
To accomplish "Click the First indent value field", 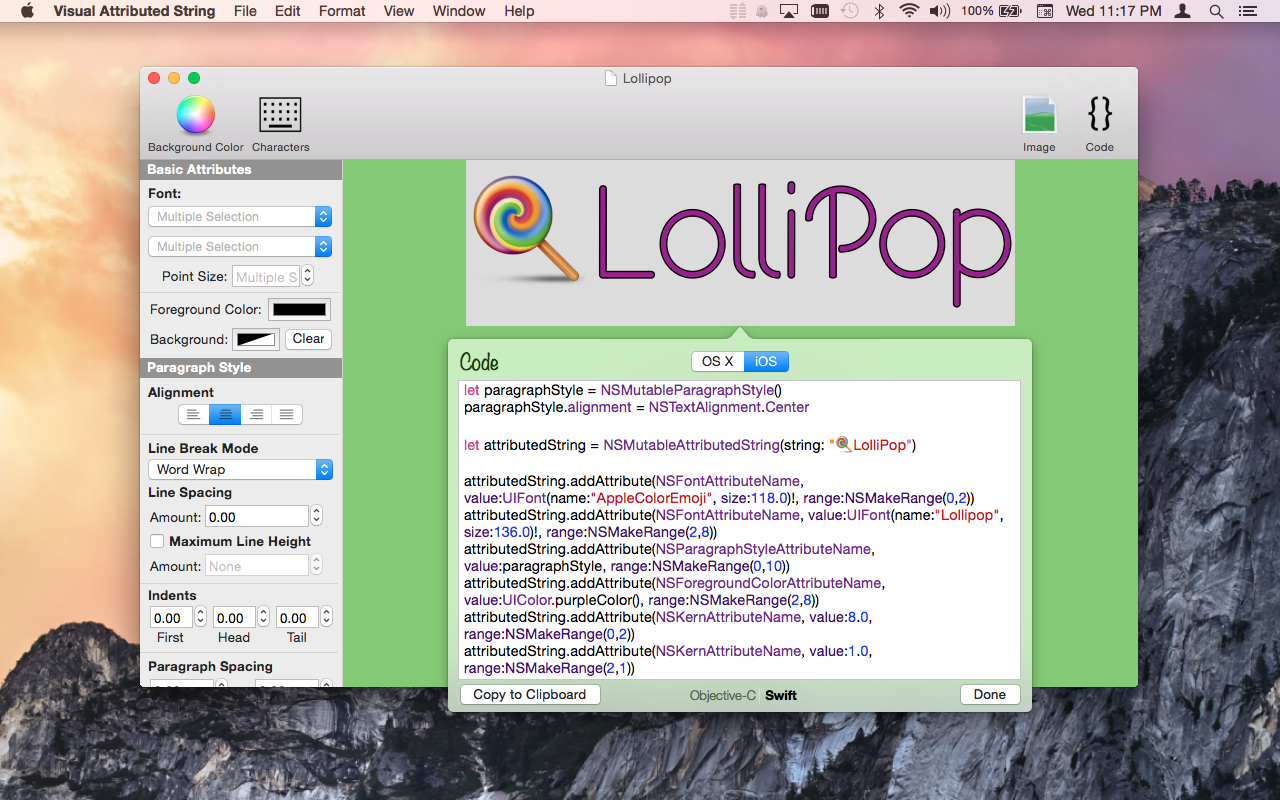I will (x=171, y=618).
